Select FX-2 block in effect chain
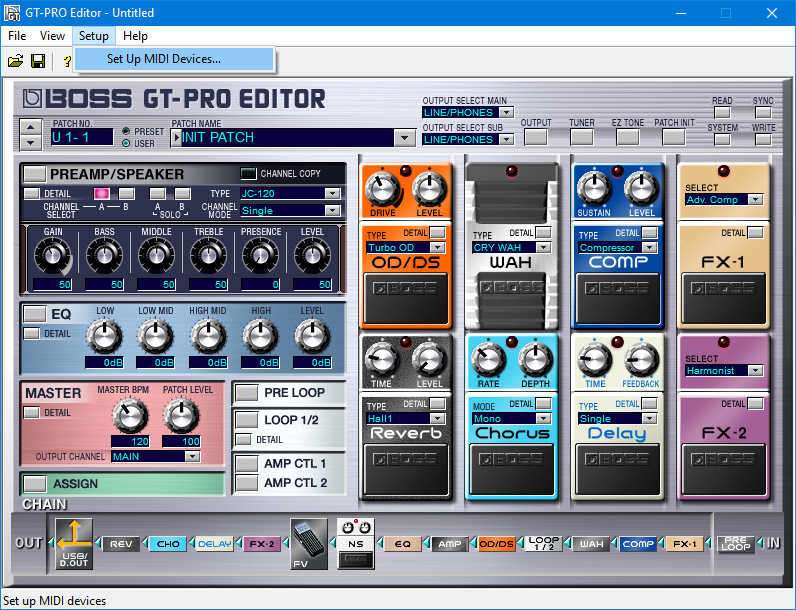This screenshot has height=610, width=796. (261, 544)
